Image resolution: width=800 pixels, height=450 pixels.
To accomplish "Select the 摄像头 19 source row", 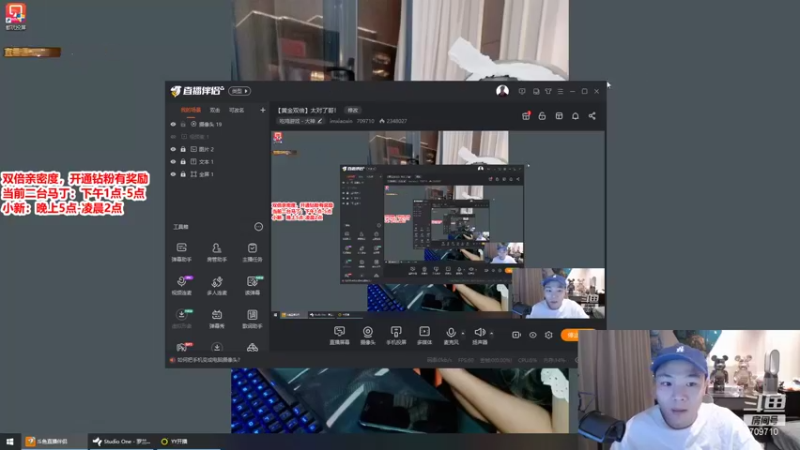I will (218, 124).
